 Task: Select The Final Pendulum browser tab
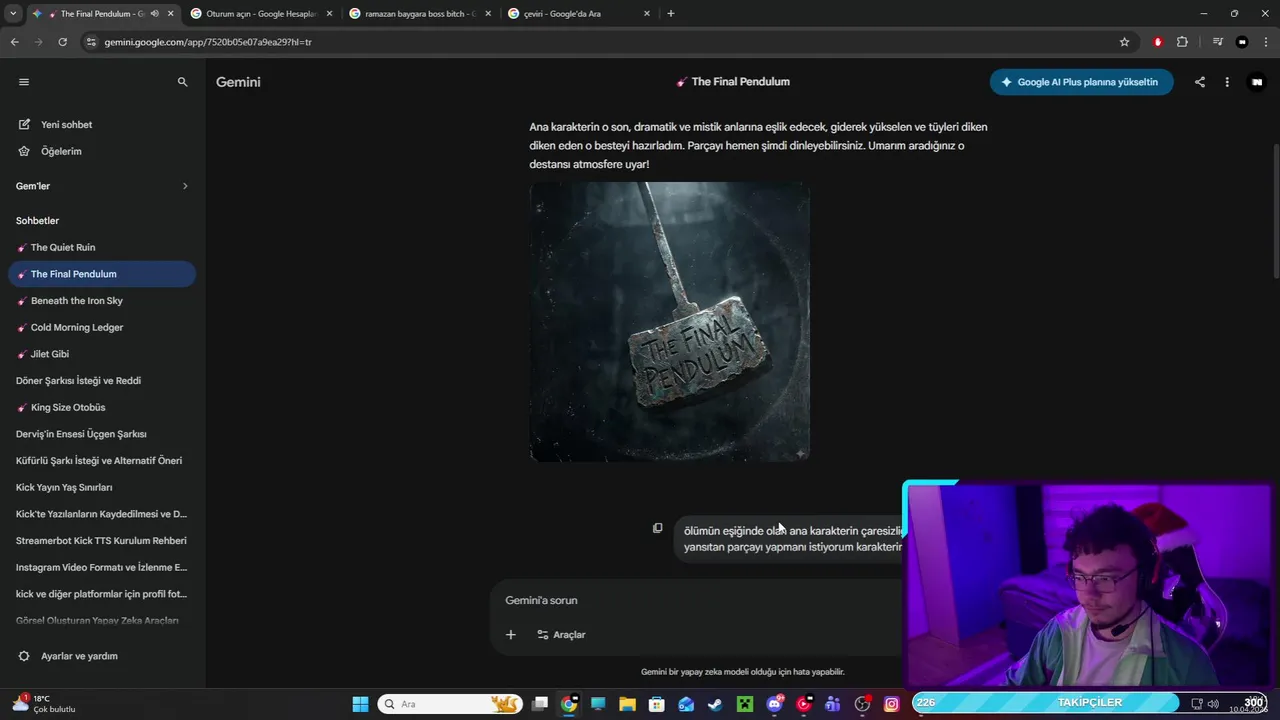point(102,14)
